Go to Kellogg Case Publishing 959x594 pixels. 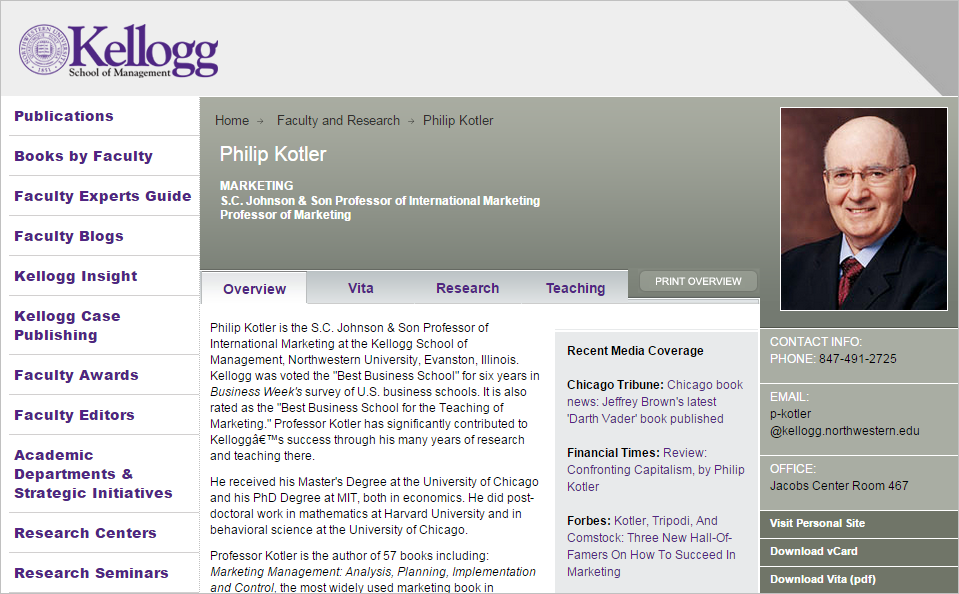[x=67, y=325]
